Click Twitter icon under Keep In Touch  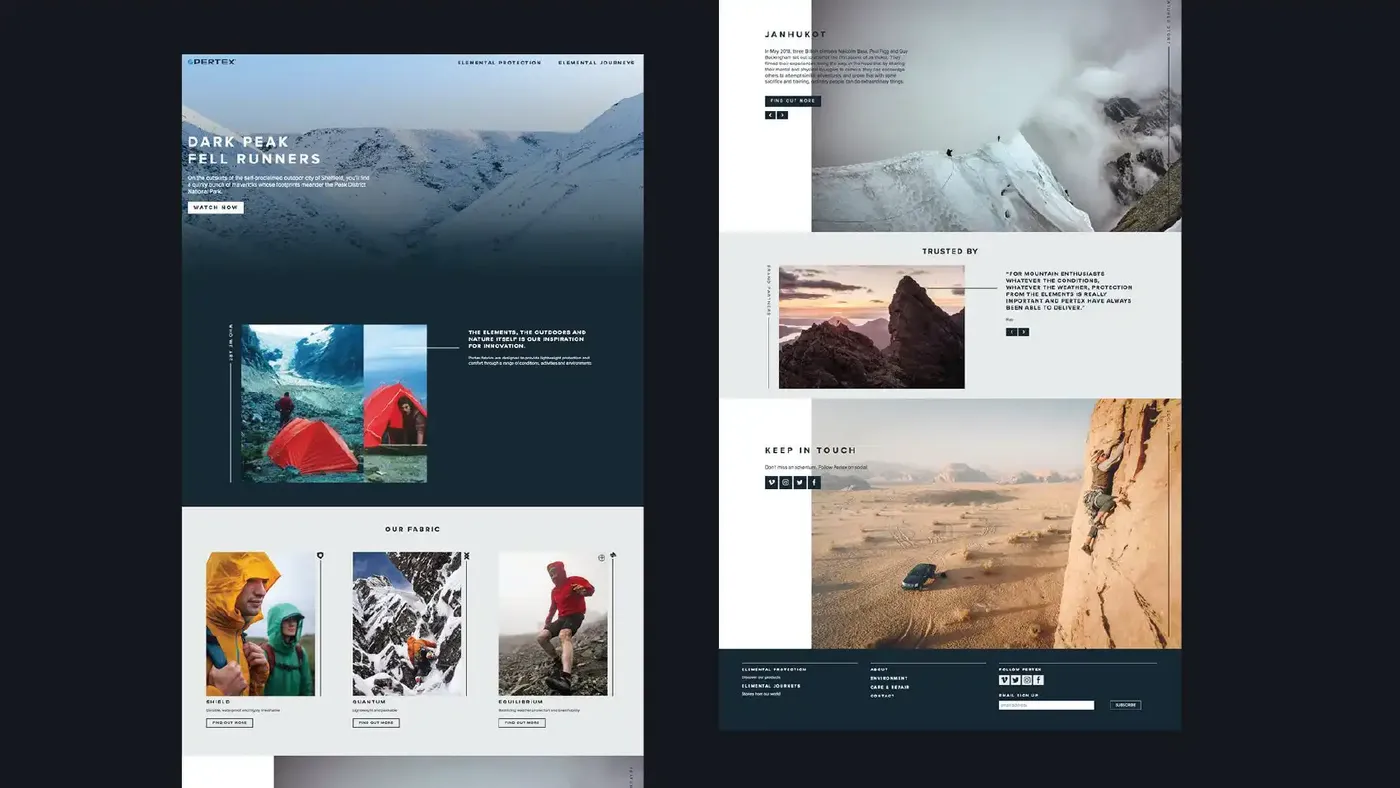tap(800, 482)
